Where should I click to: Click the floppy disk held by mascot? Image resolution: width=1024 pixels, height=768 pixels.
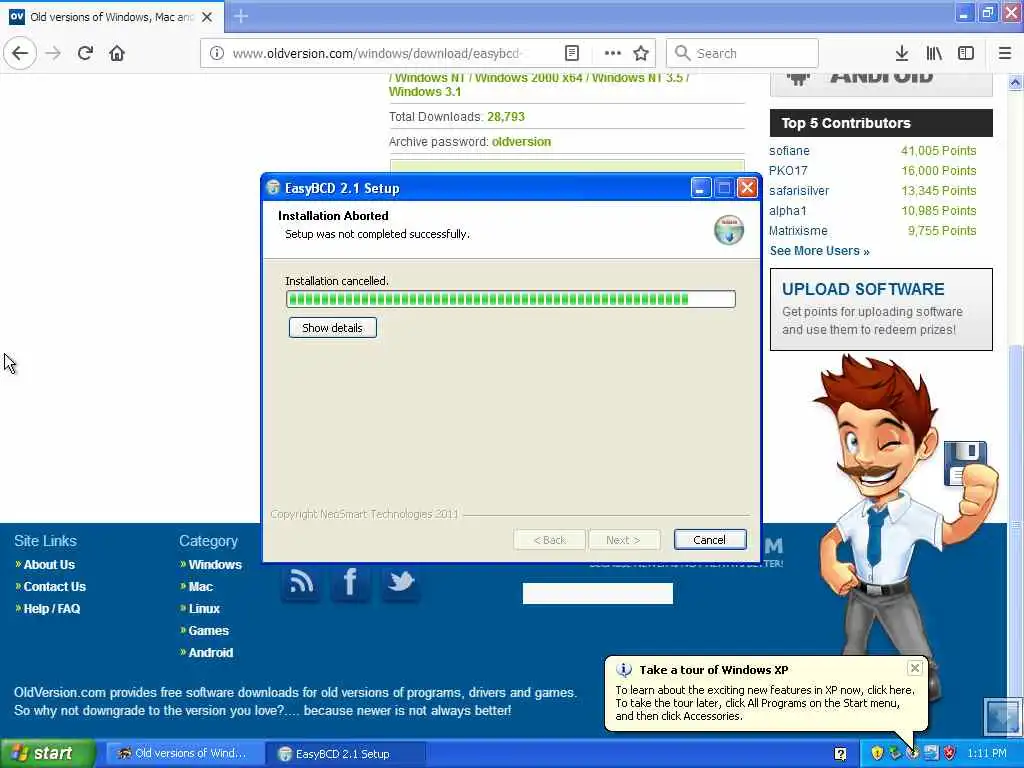point(965,462)
